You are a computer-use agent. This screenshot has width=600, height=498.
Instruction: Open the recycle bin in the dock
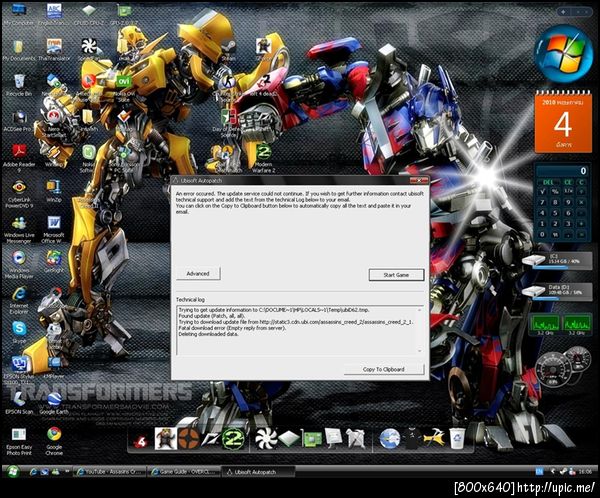(457, 439)
